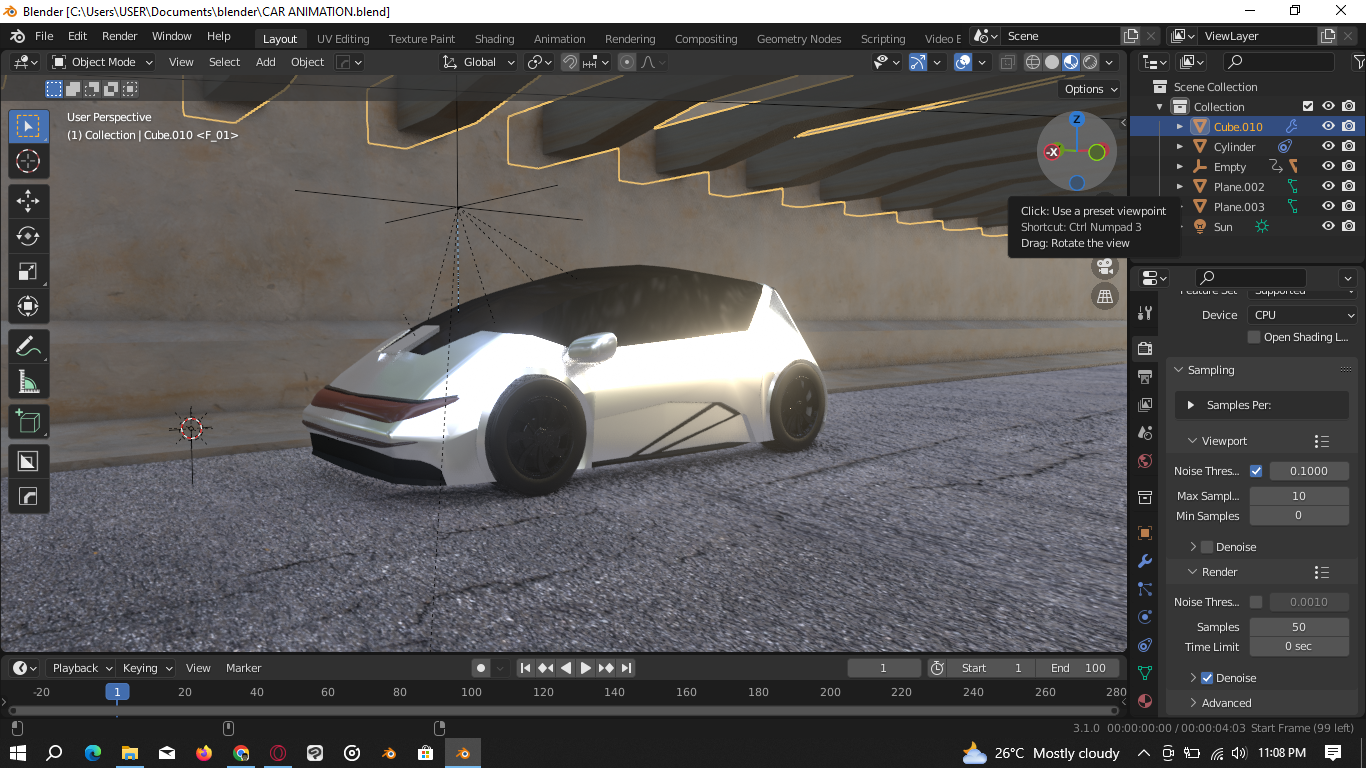Switch to Shading workspace
Viewport: 1366px width, 768px height.
click(494, 39)
